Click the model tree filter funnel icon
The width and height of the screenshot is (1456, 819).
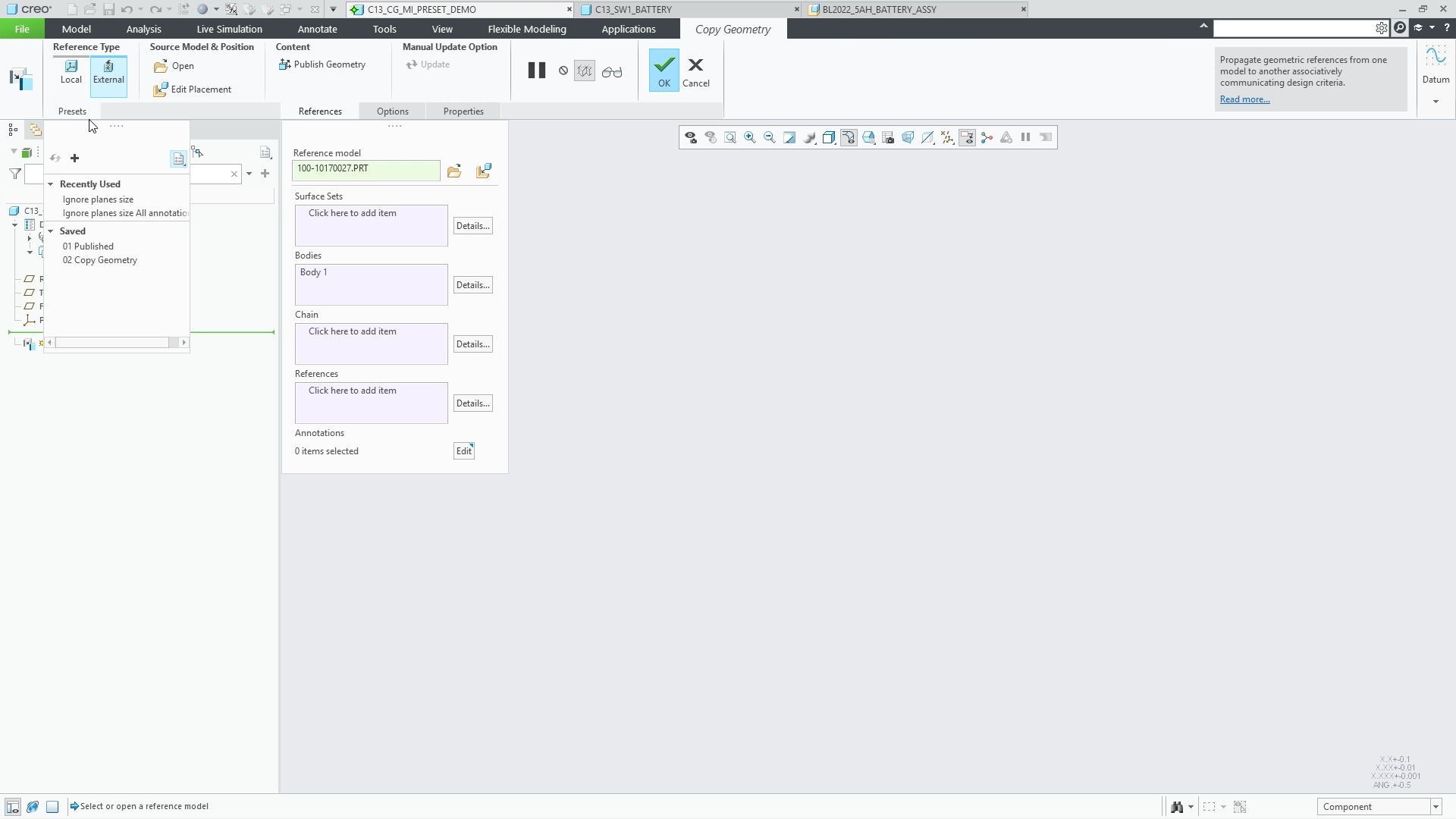[14, 174]
